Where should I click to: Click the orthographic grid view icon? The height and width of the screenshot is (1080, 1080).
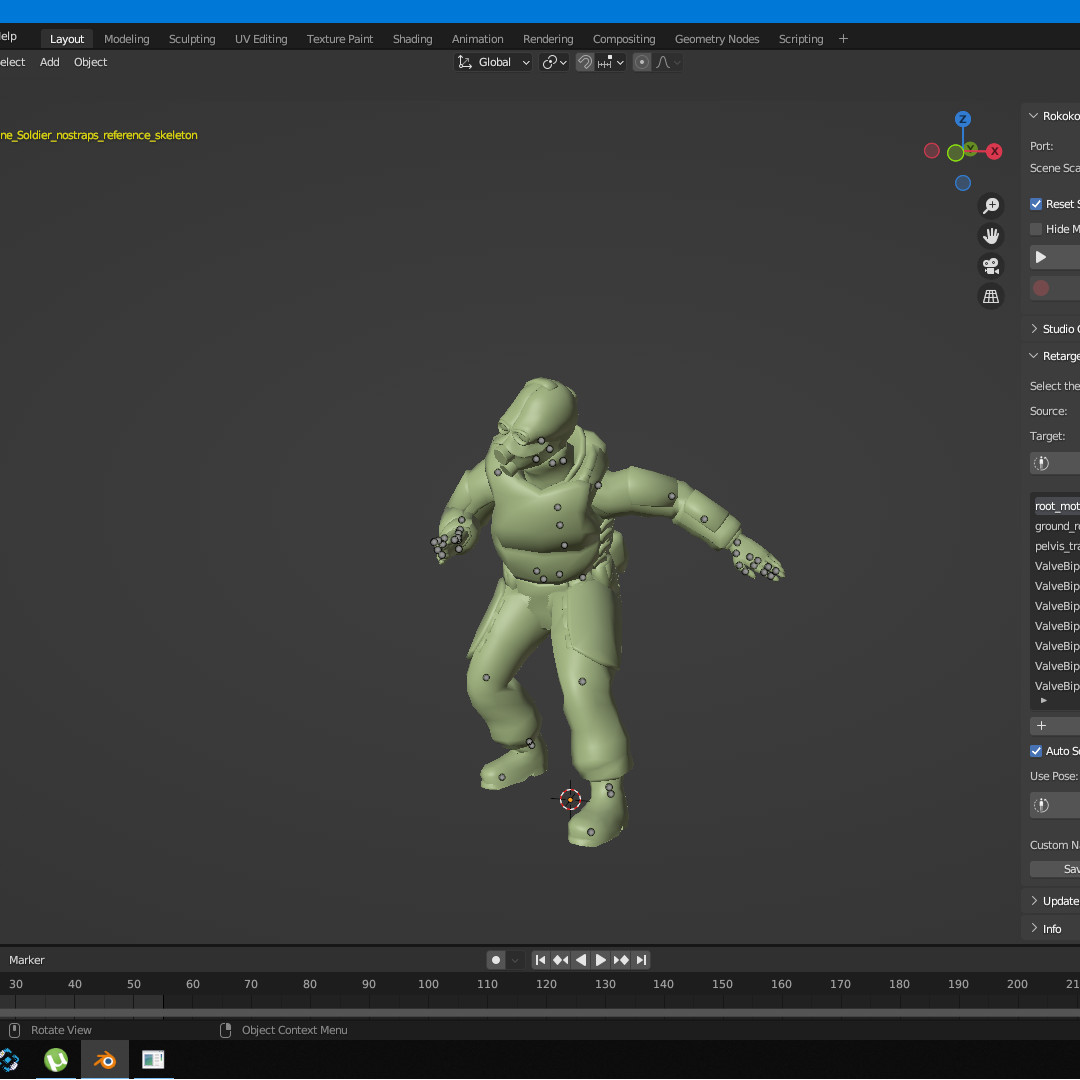(x=990, y=296)
